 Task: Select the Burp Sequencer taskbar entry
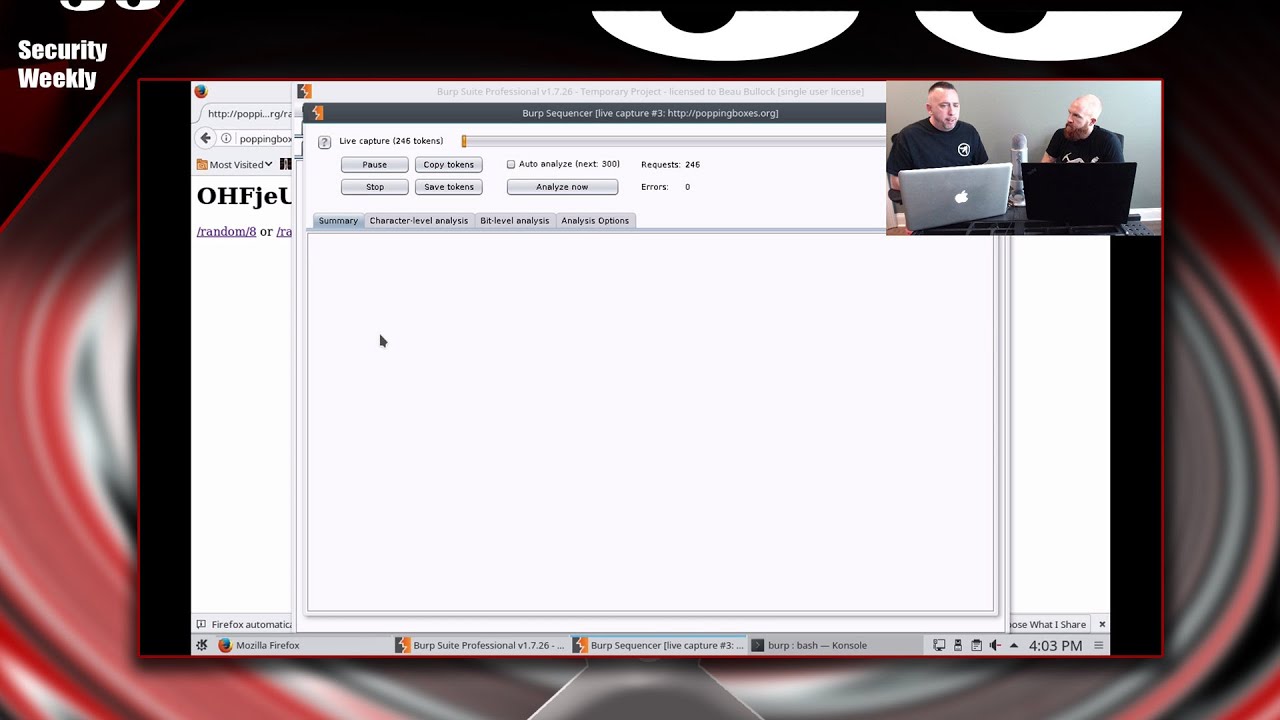click(x=659, y=645)
